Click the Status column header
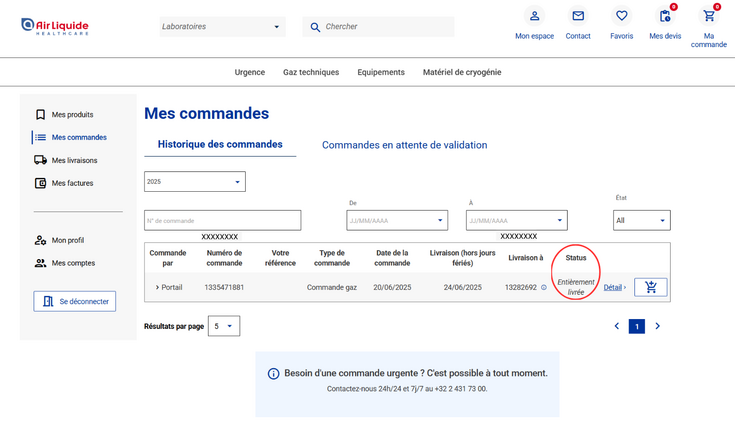The width and height of the screenshot is (735, 435). click(576, 258)
